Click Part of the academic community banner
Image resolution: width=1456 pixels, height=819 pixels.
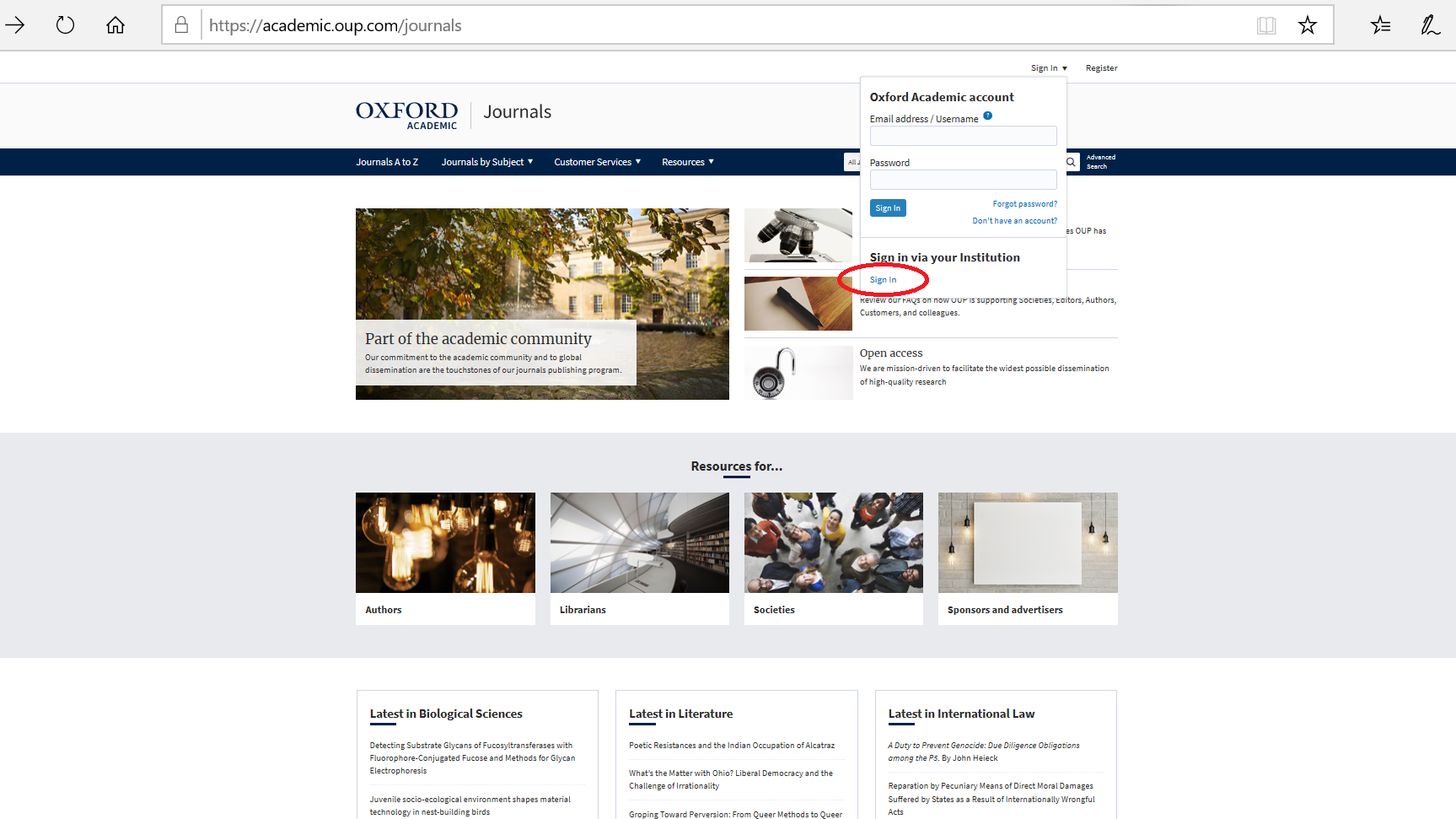pyautogui.click(x=542, y=304)
